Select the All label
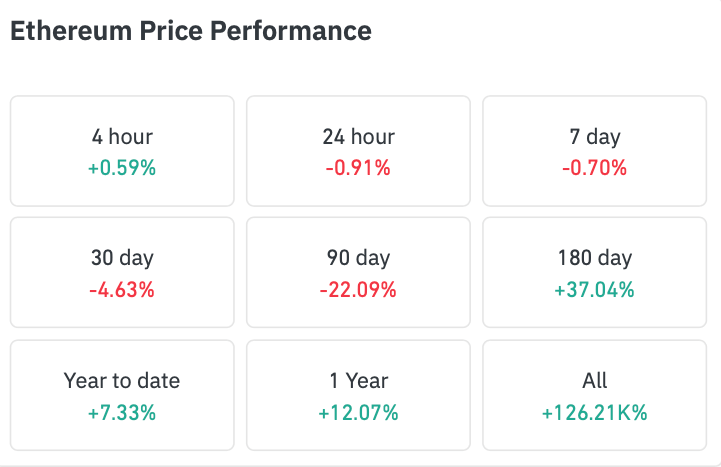 pyautogui.click(x=594, y=380)
